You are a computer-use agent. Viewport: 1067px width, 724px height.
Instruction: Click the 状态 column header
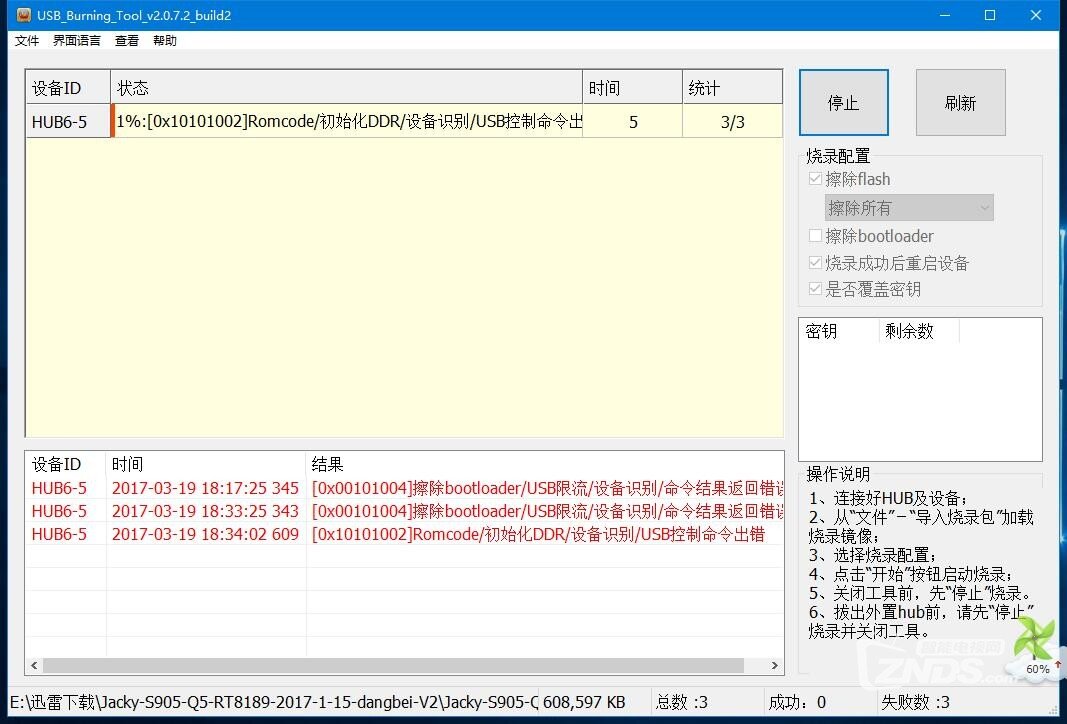coord(346,88)
